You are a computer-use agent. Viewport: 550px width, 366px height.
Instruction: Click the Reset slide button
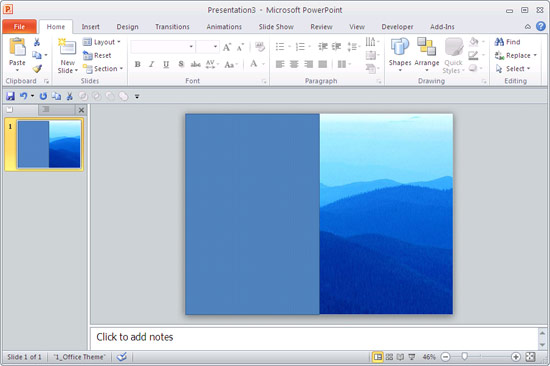(x=97, y=55)
